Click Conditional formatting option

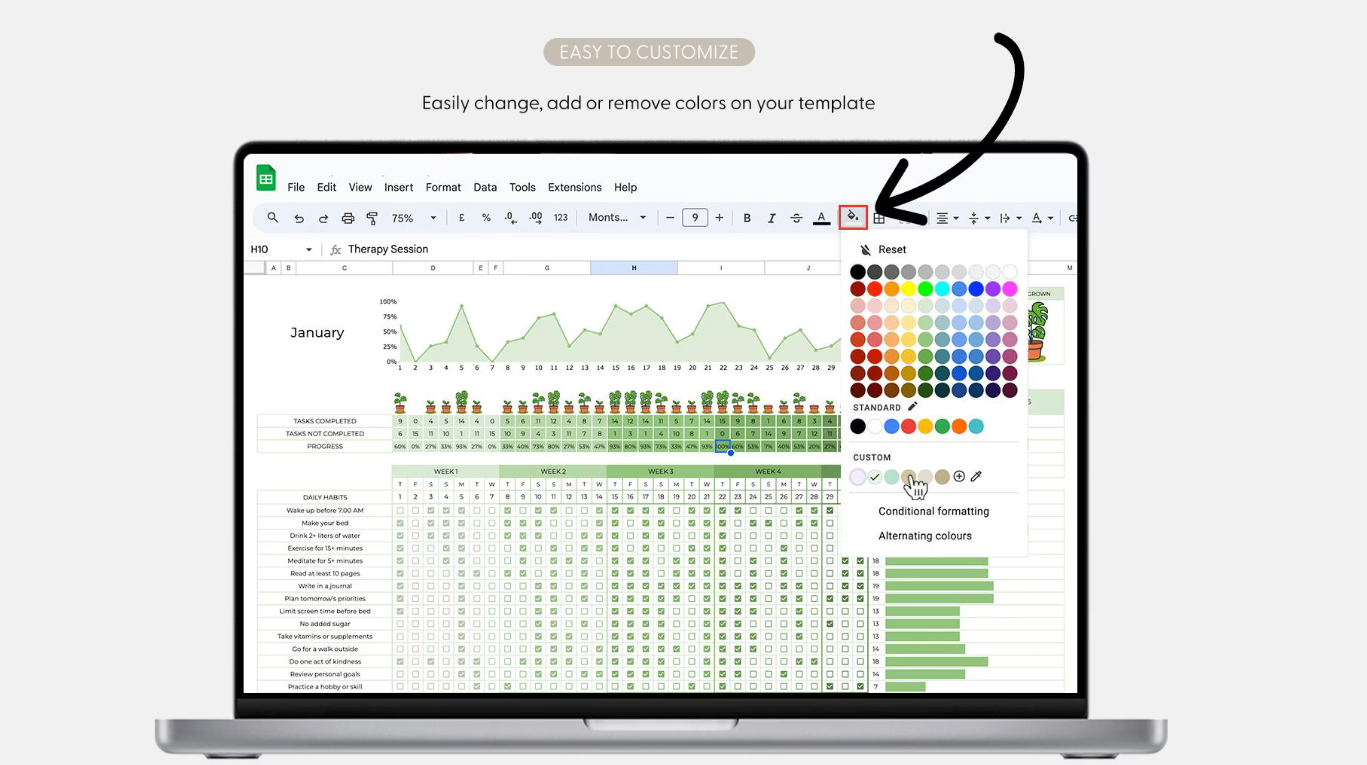pyautogui.click(x=933, y=511)
